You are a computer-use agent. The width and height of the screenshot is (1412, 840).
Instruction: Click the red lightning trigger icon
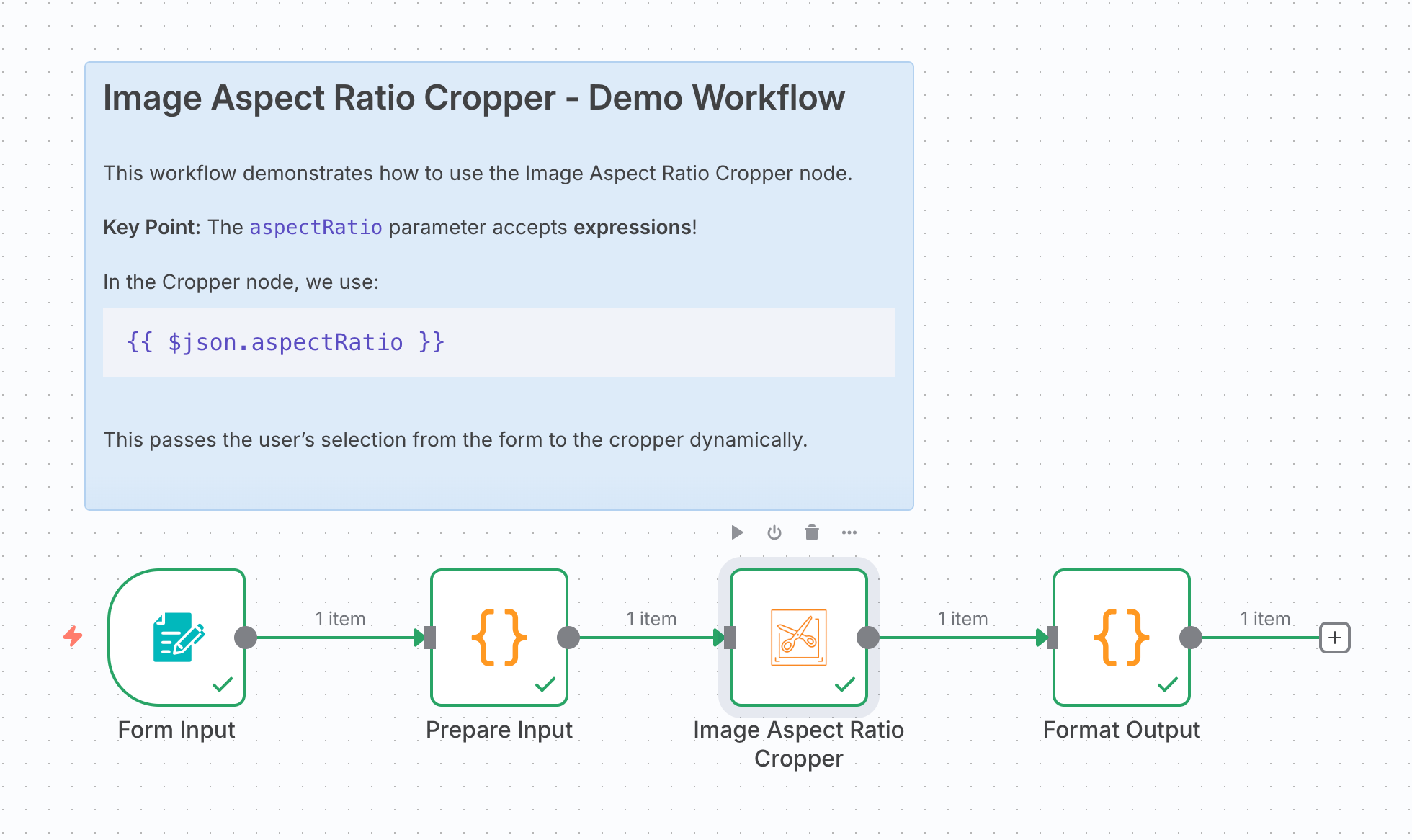pos(73,636)
